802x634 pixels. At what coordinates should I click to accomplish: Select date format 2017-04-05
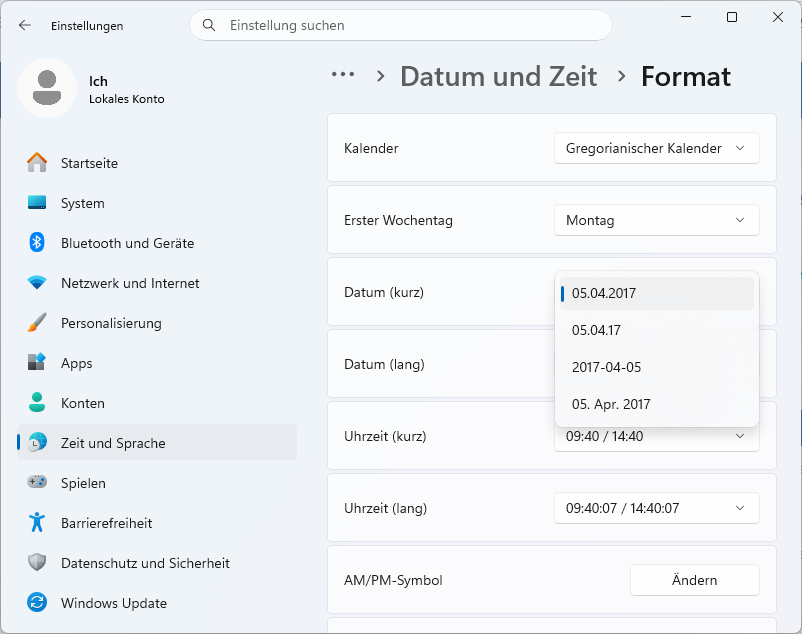pyautogui.click(x=657, y=367)
